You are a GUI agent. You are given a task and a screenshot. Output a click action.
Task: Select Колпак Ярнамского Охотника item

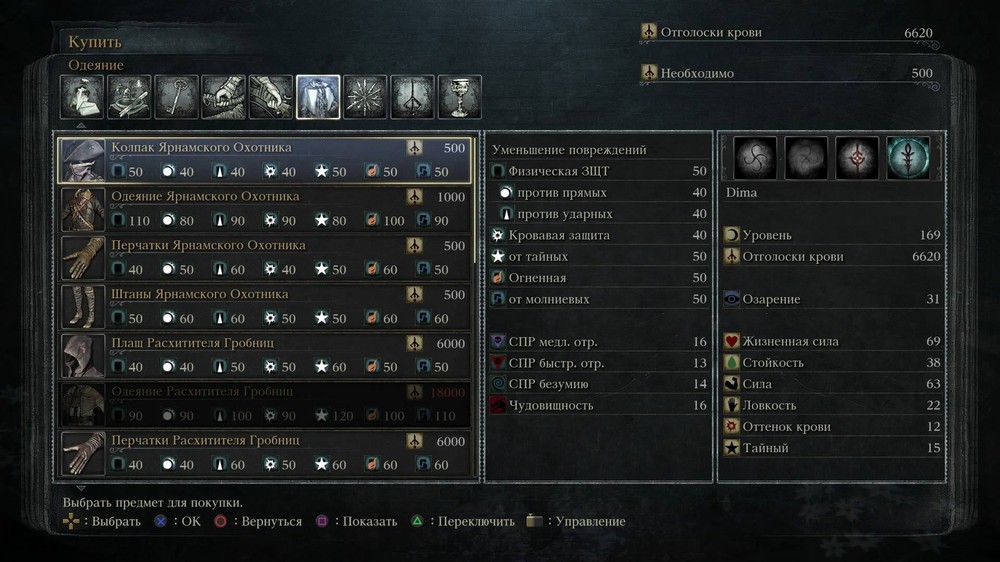[265, 159]
